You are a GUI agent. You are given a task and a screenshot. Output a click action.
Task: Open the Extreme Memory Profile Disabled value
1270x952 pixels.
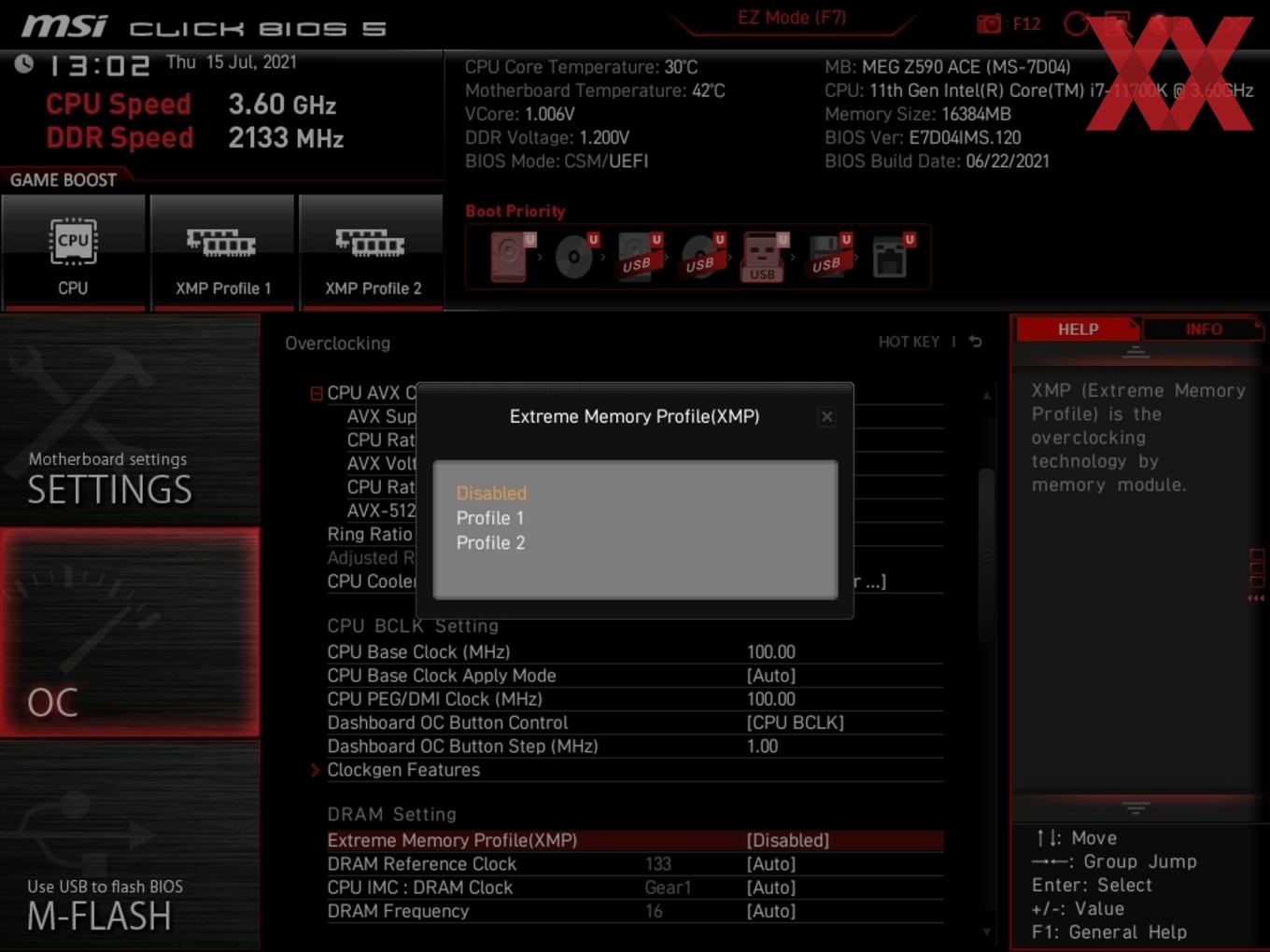click(x=788, y=841)
